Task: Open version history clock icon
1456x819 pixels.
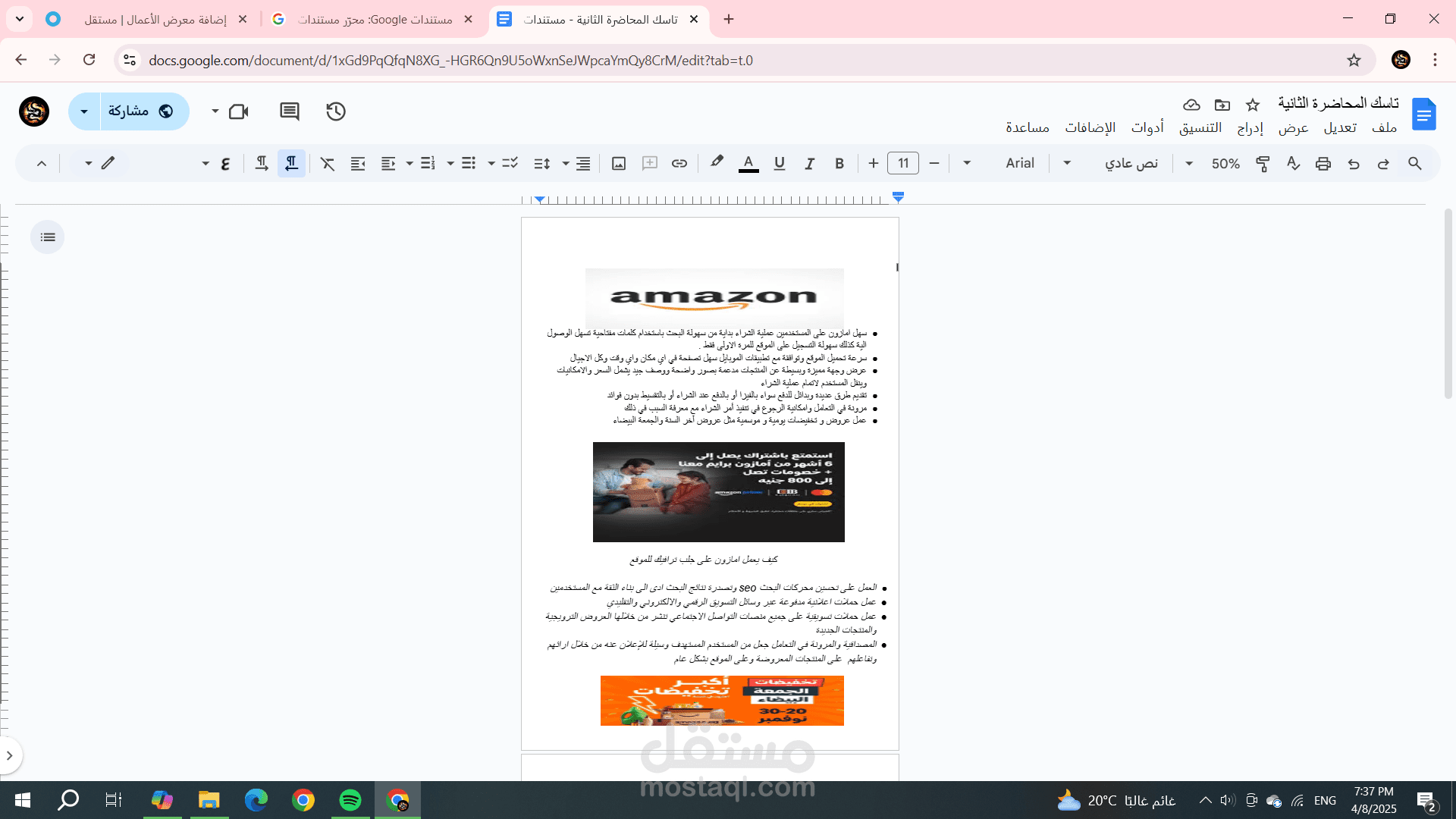Action: (336, 111)
